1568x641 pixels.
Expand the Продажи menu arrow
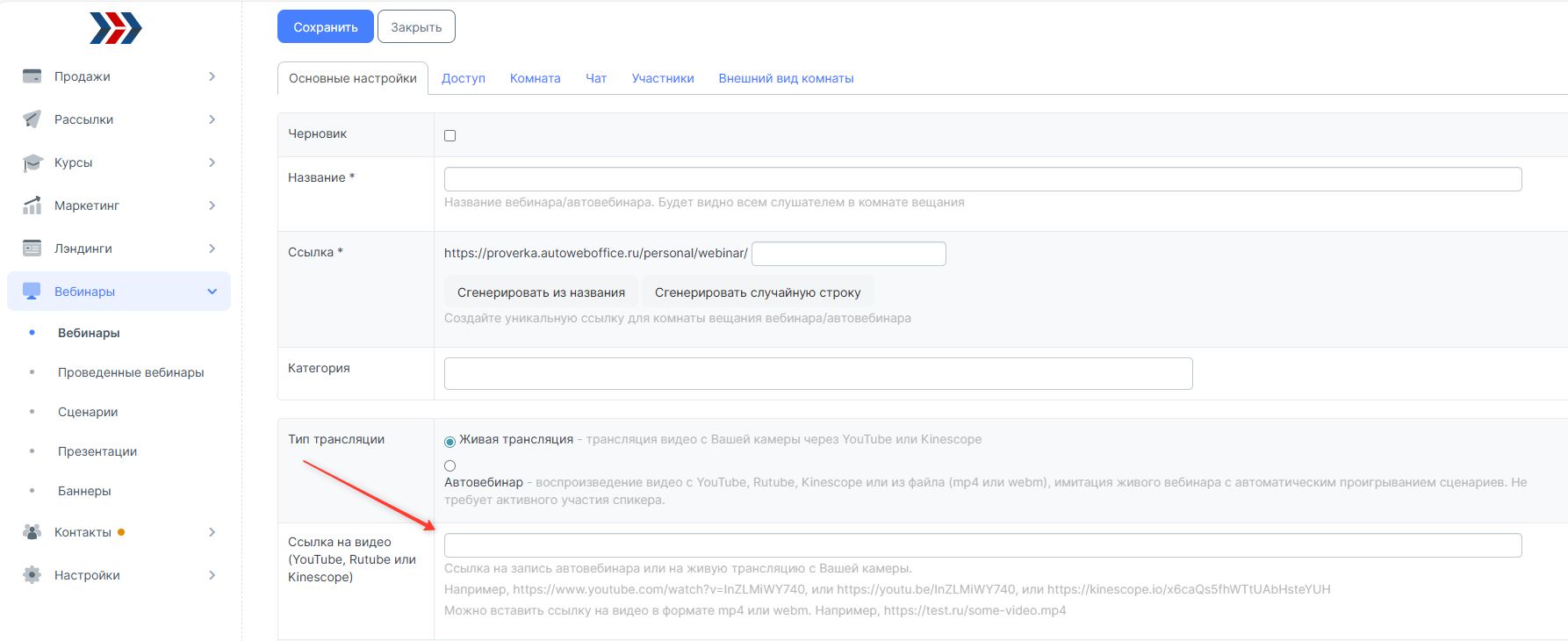(212, 76)
